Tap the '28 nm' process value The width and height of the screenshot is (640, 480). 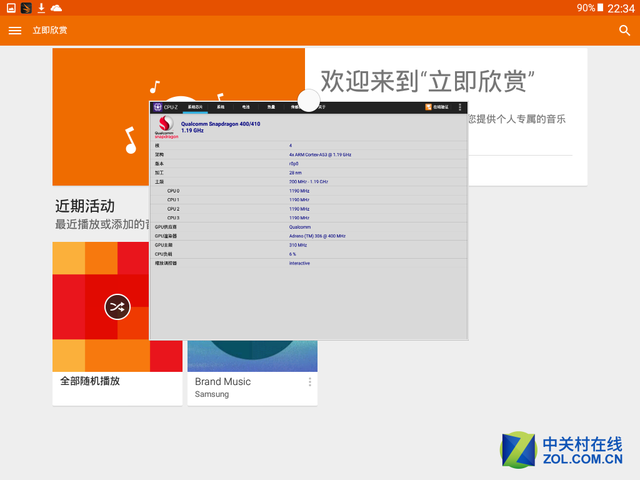[296, 173]
